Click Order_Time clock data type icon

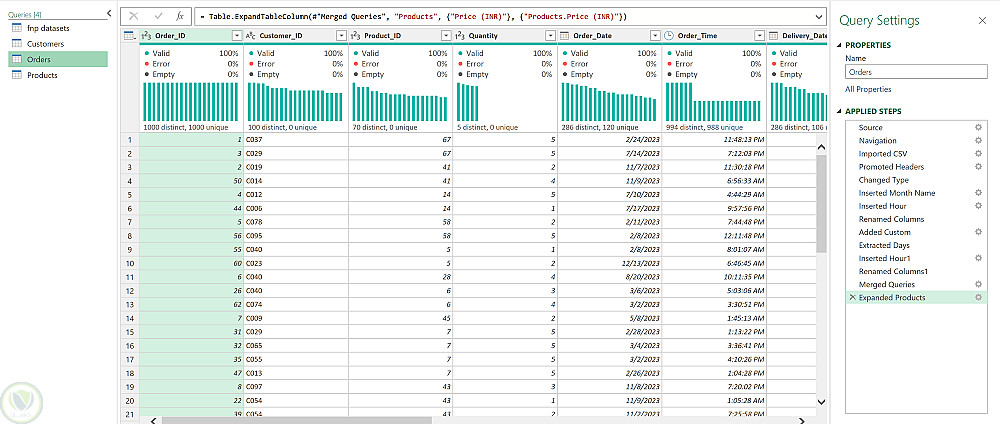coord(669,36)
